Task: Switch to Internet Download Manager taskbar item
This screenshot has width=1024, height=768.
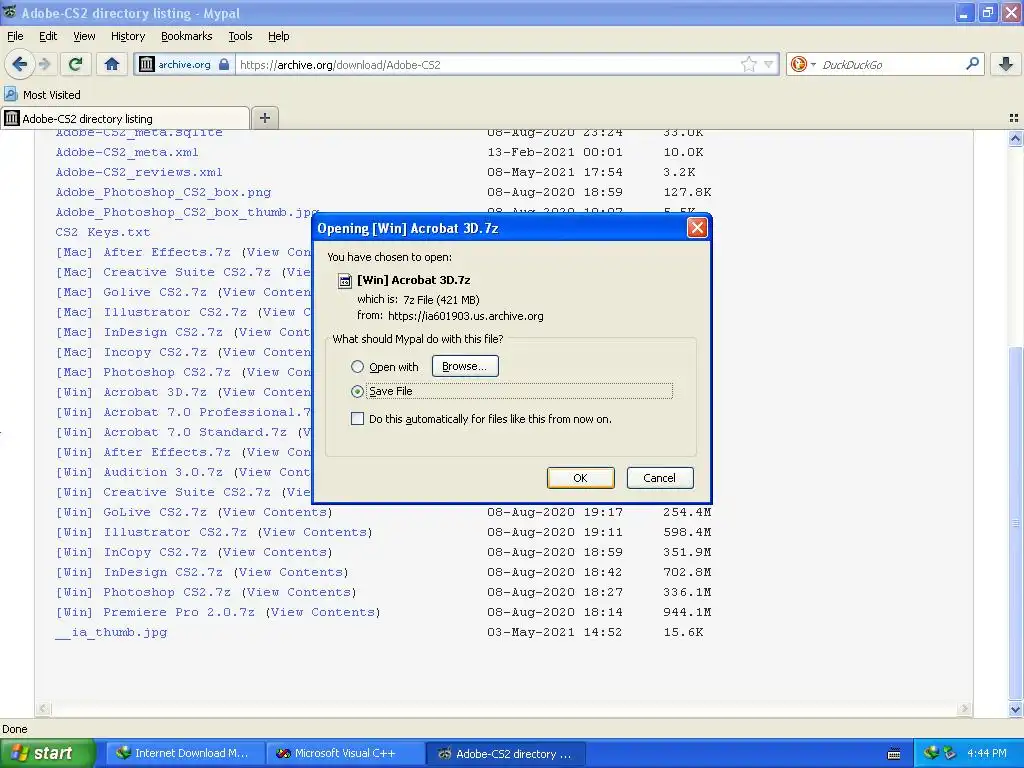Action: tap(183, 754)
